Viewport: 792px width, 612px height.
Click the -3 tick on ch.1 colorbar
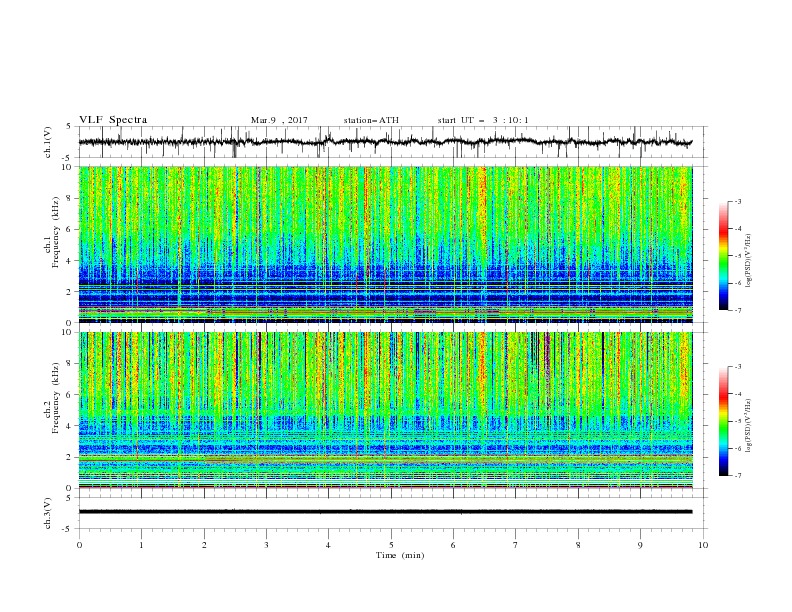(738, 201)
